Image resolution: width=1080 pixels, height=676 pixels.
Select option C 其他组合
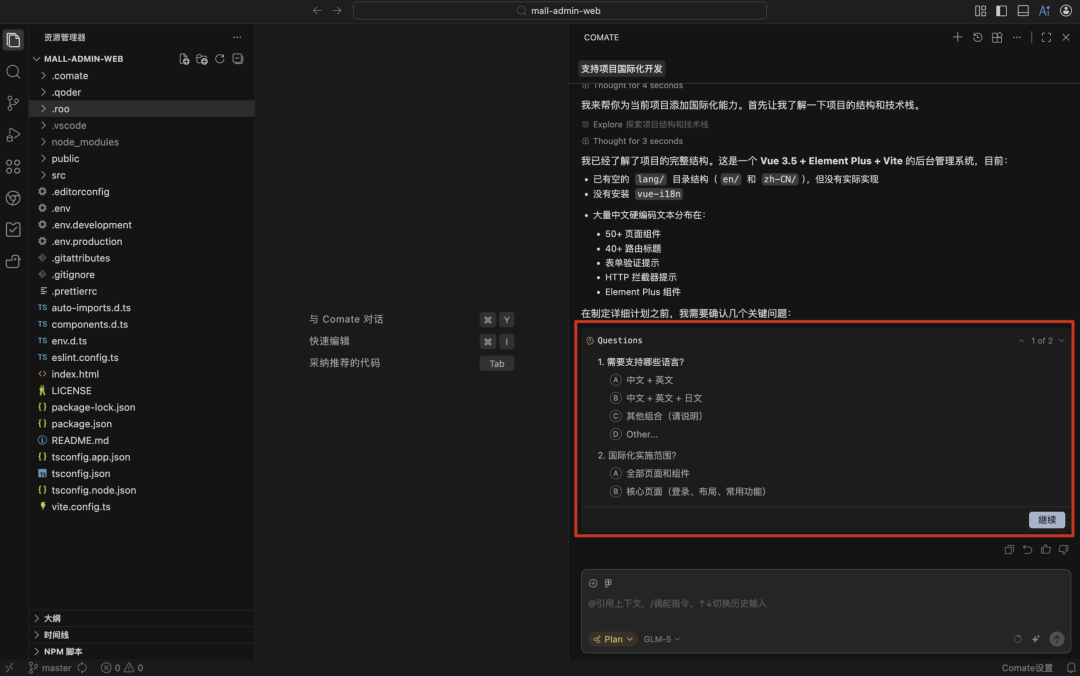click(x=656, y=416)
